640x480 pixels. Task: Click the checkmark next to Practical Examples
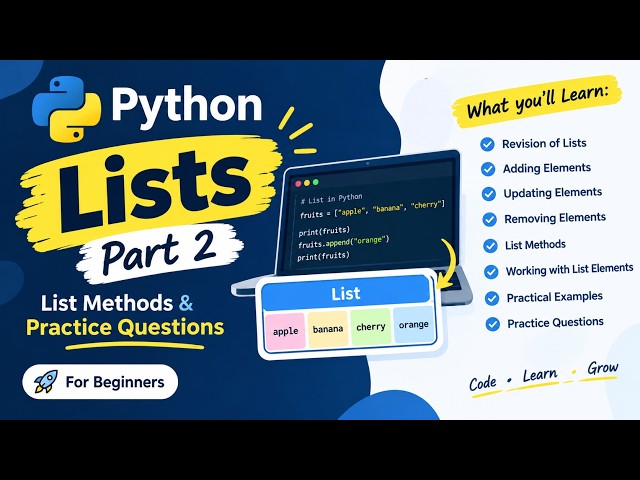pyautogui.click(x=492, y=298)
